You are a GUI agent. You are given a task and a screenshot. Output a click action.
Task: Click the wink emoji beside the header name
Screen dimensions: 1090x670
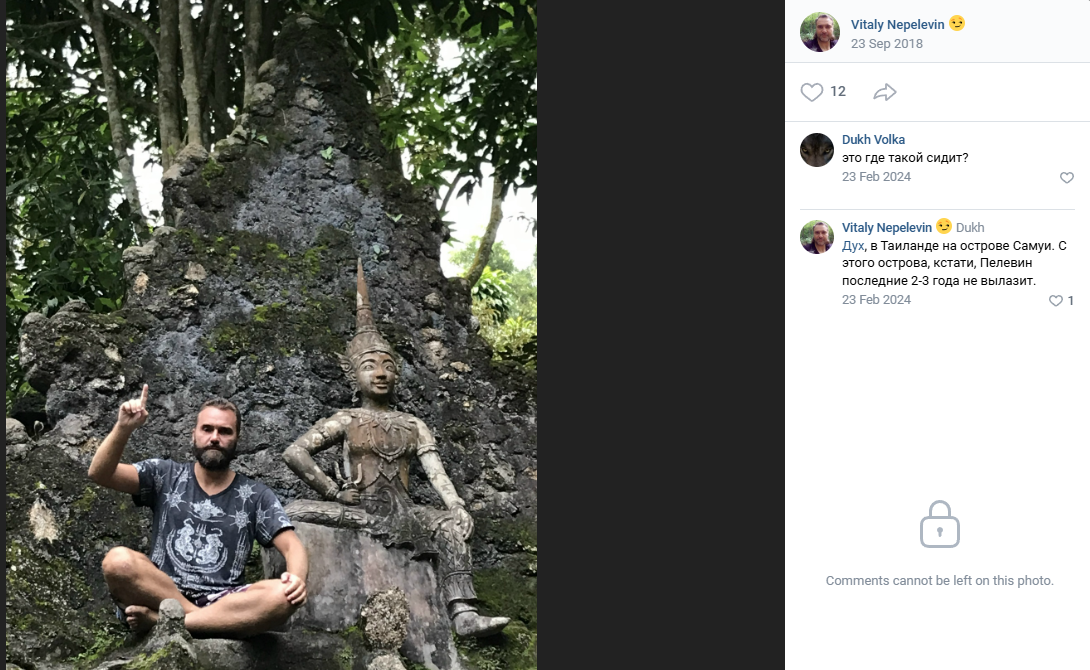click(957, 24)
